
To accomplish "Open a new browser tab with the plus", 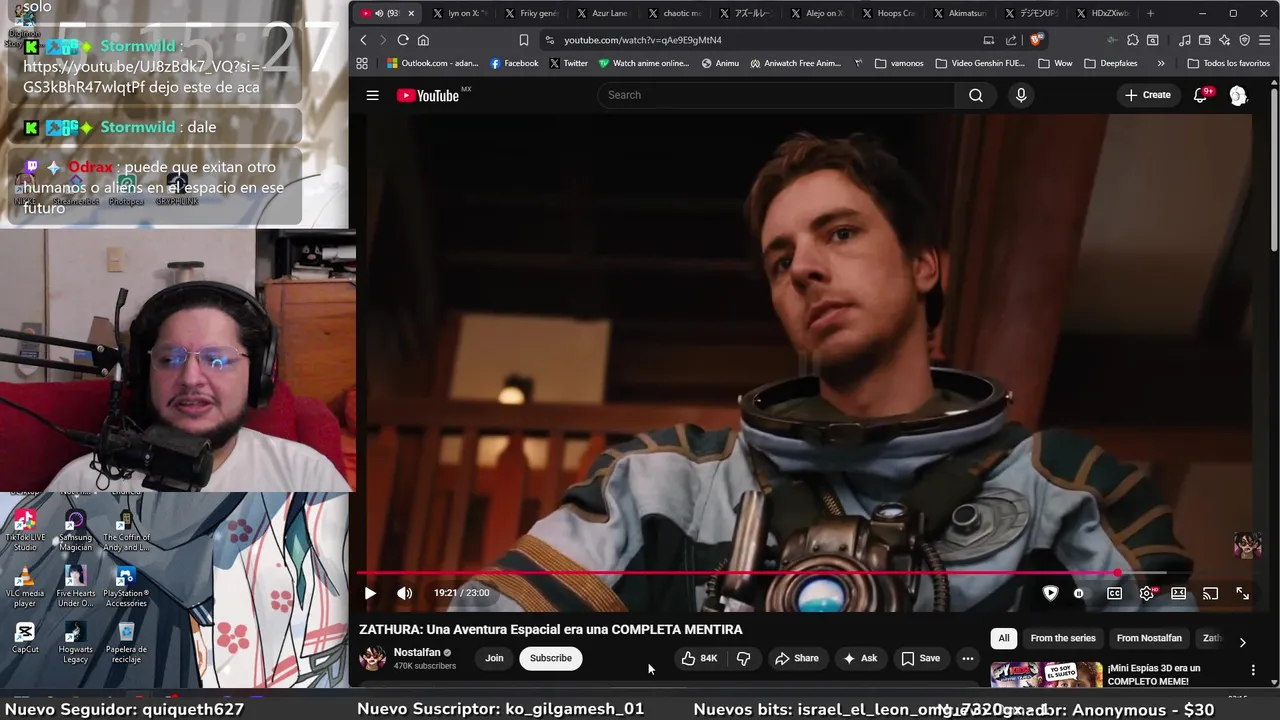I will click(x=1150, y=13).
